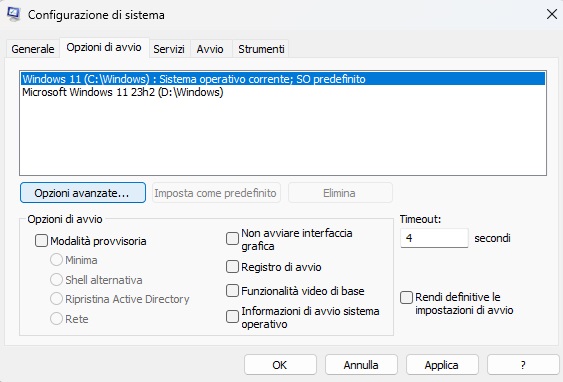The height and width of the screenshot is (382, 563).
Task: Select Microsoft Windows 11 23h2 (D:\Windows) entry
Action: 283,92
